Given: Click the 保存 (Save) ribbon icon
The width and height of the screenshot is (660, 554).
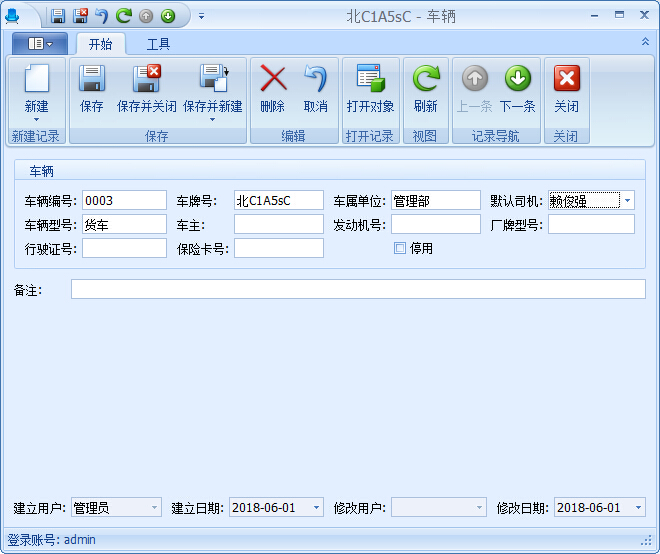Looking at the screenshot, I should tap(91, 80).
